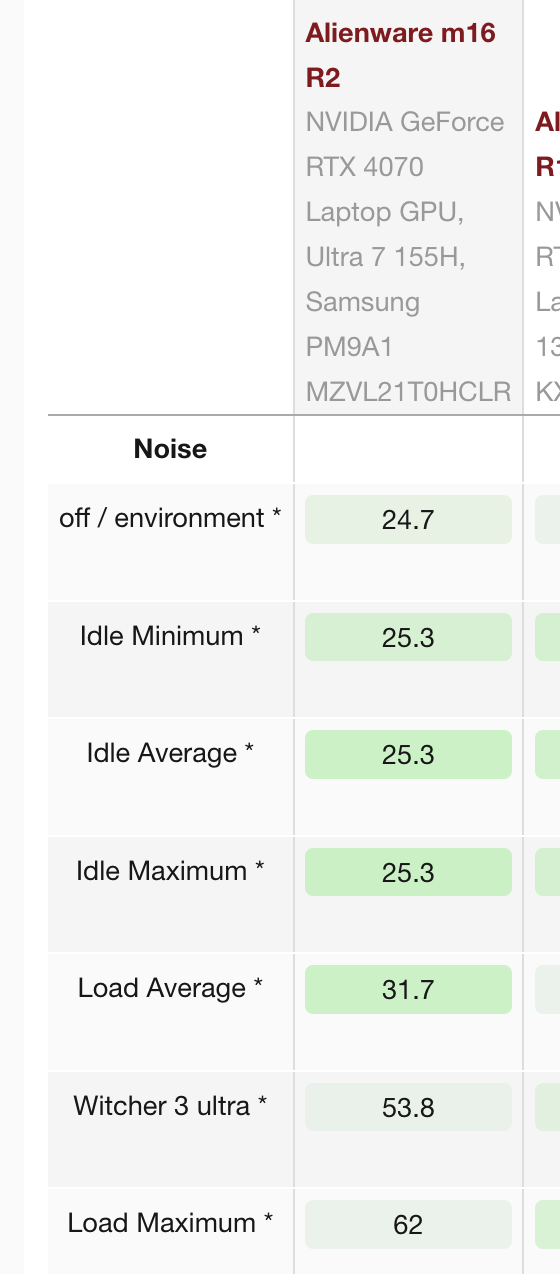The image size is (560, 1274).
Task: Click the Load Average row label
Action: tap(170, 988)
